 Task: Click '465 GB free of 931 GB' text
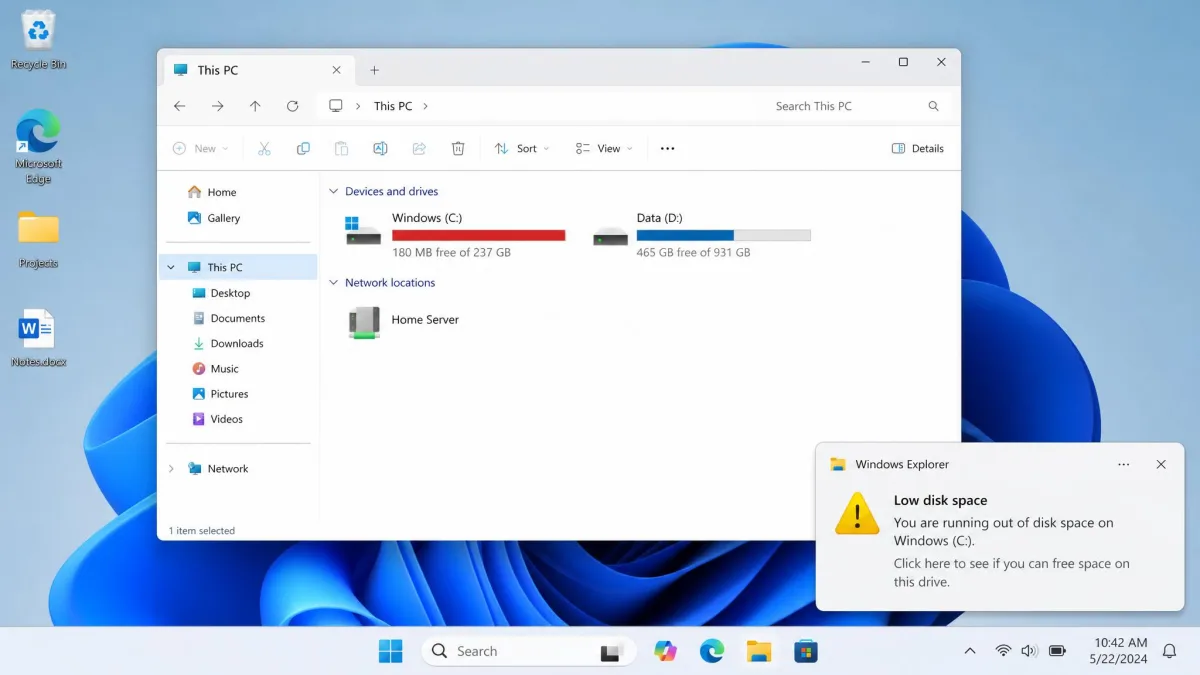693,253
